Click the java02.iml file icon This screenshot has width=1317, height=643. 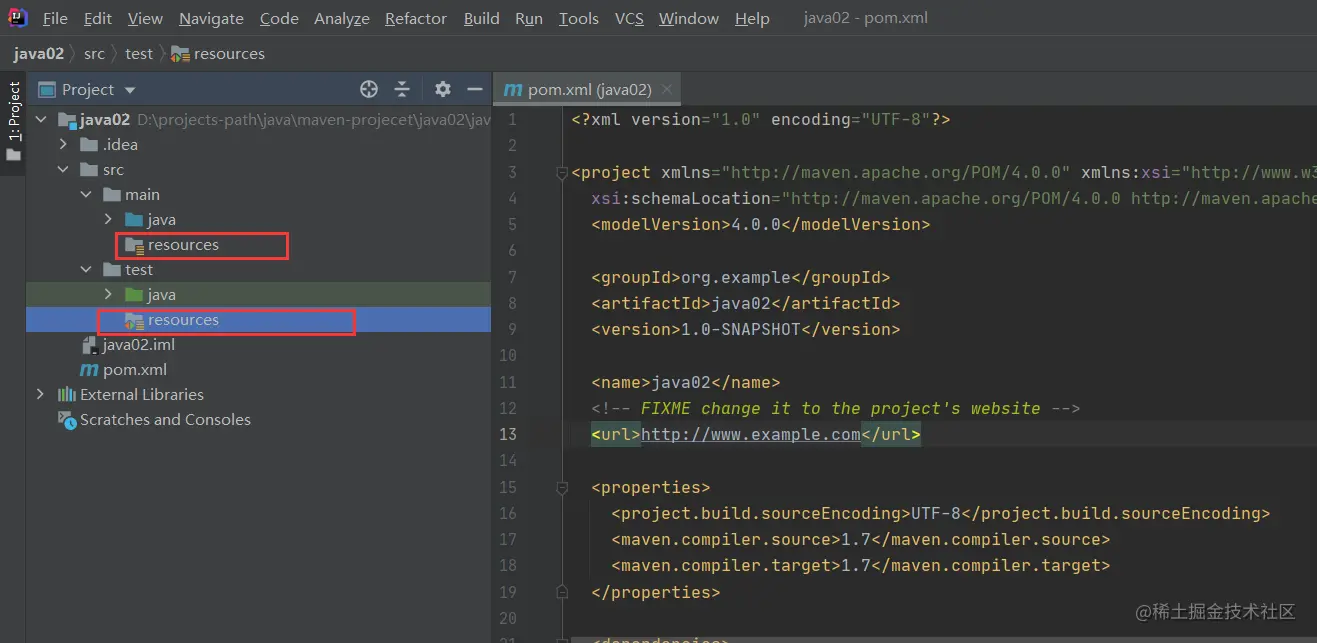(89, 345)
